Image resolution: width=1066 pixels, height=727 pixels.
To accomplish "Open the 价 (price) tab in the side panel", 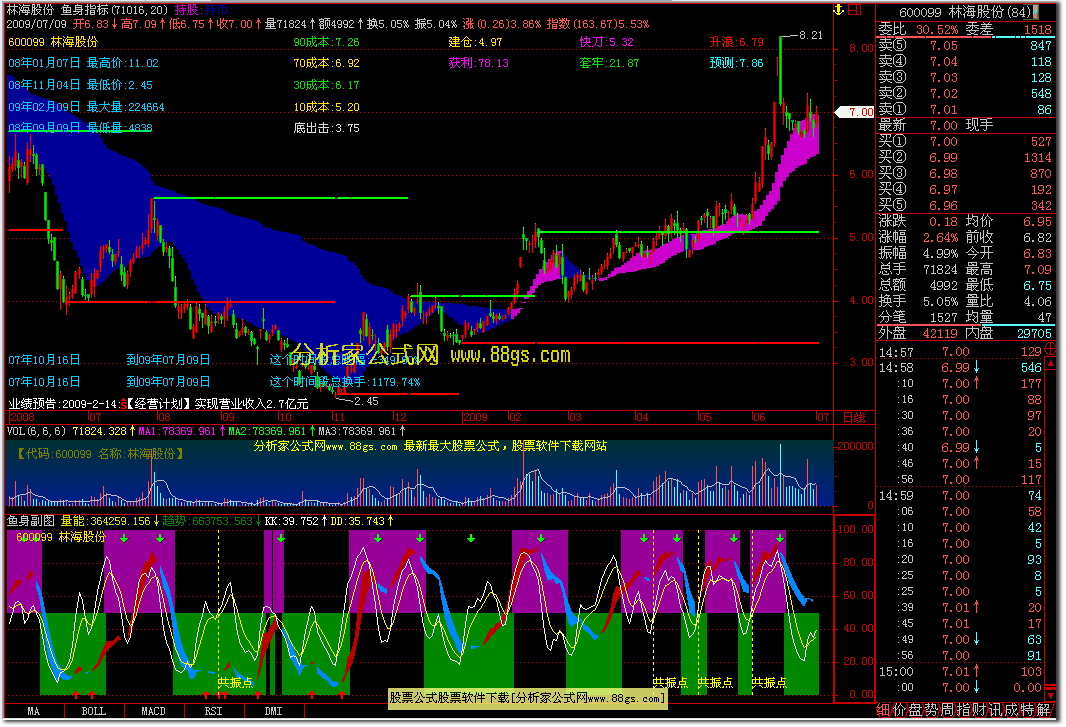I will (x=899, y=710).
